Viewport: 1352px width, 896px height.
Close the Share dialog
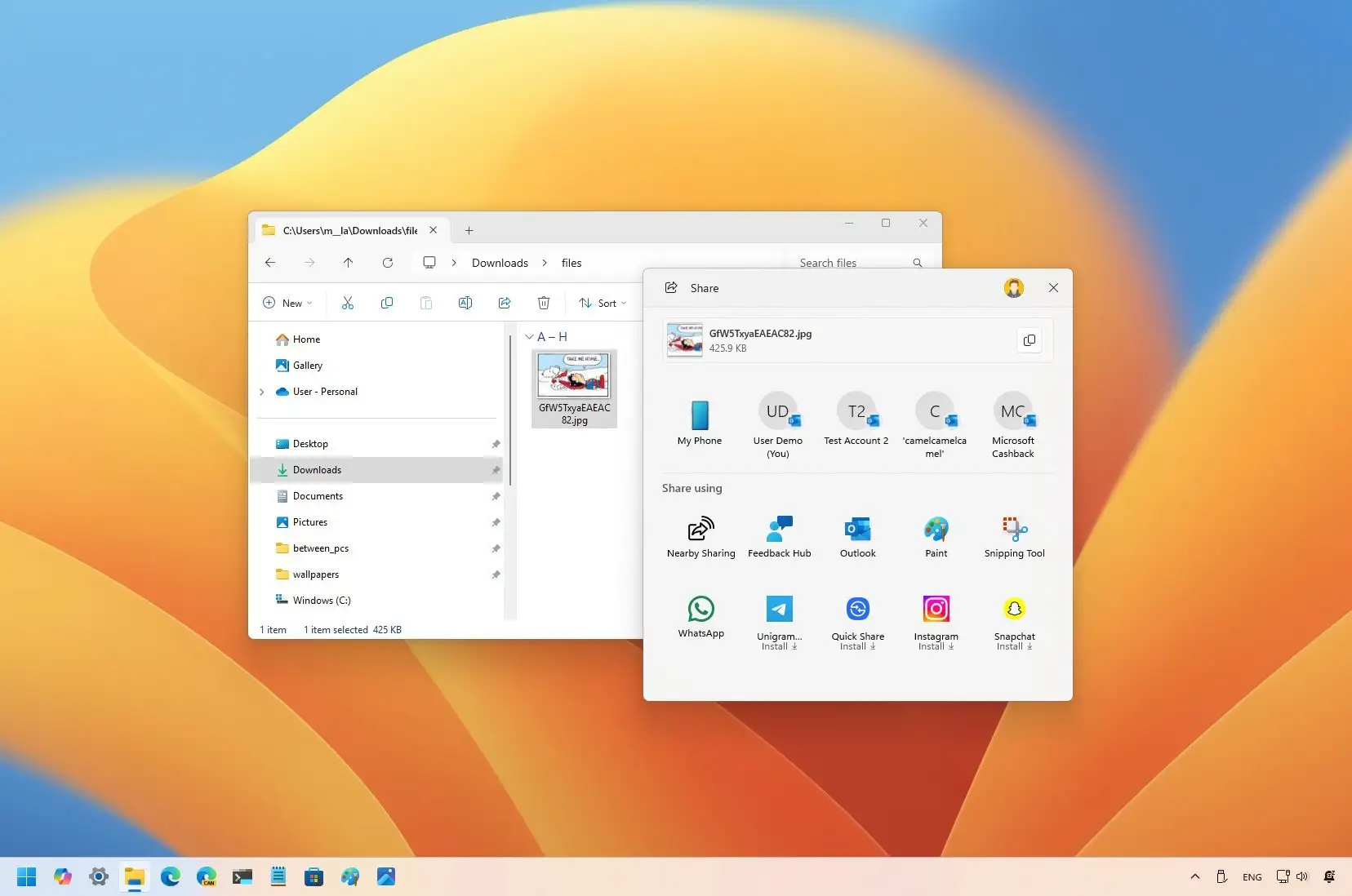[1053, 288]
